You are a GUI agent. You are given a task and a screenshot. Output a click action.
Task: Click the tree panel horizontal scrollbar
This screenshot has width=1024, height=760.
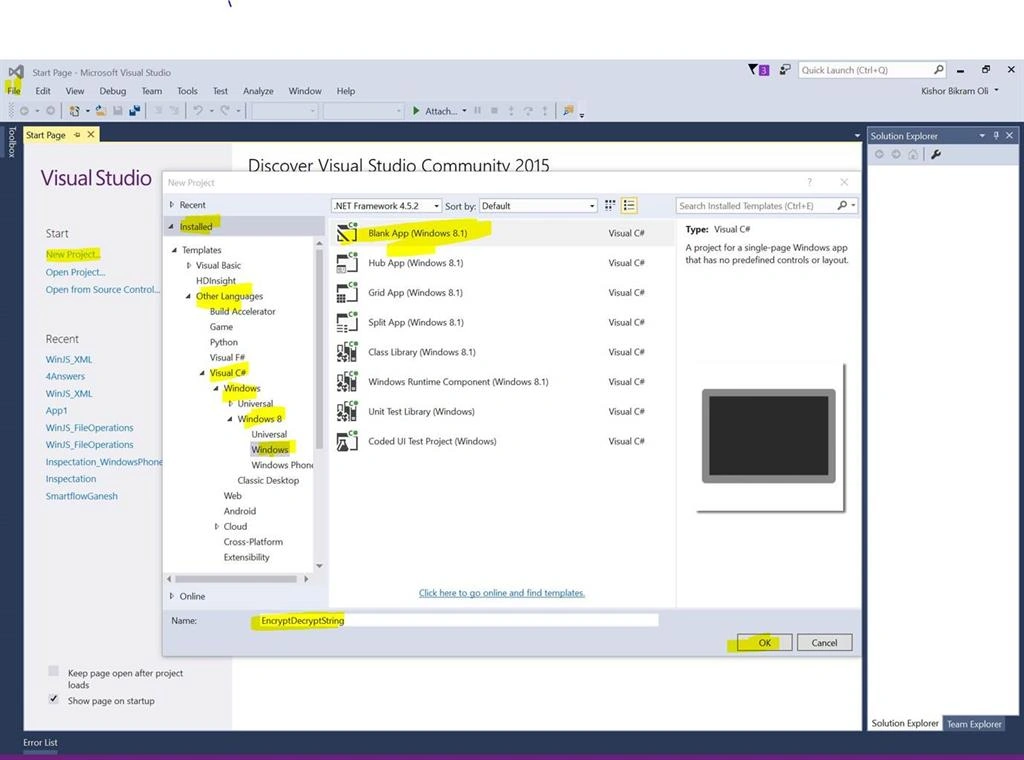tap(236, 579)
